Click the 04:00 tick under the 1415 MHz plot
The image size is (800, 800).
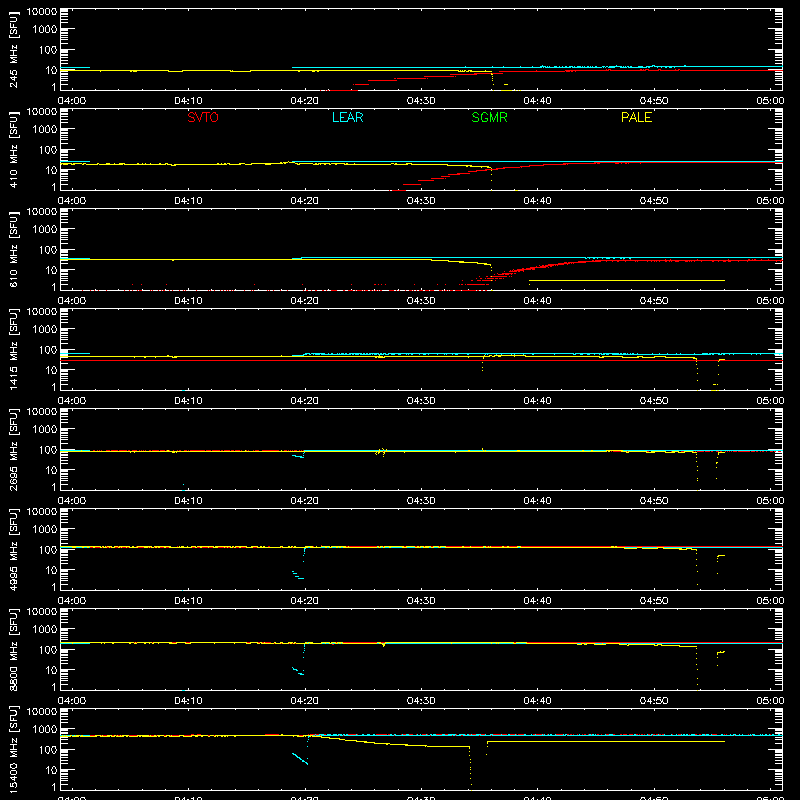coord(71,401)
